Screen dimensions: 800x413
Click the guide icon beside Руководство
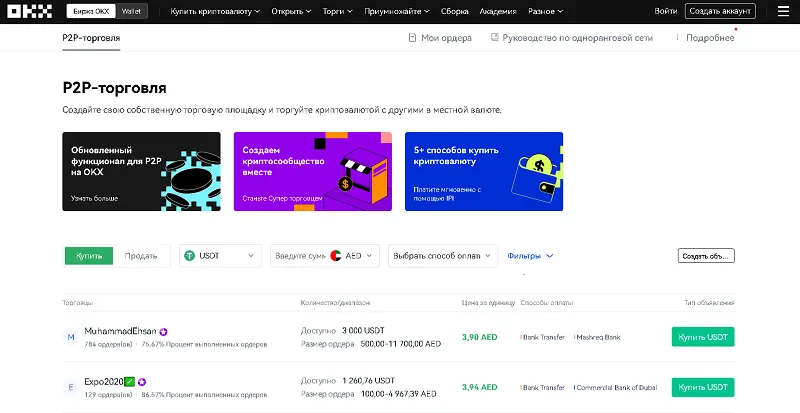[494, 37]
